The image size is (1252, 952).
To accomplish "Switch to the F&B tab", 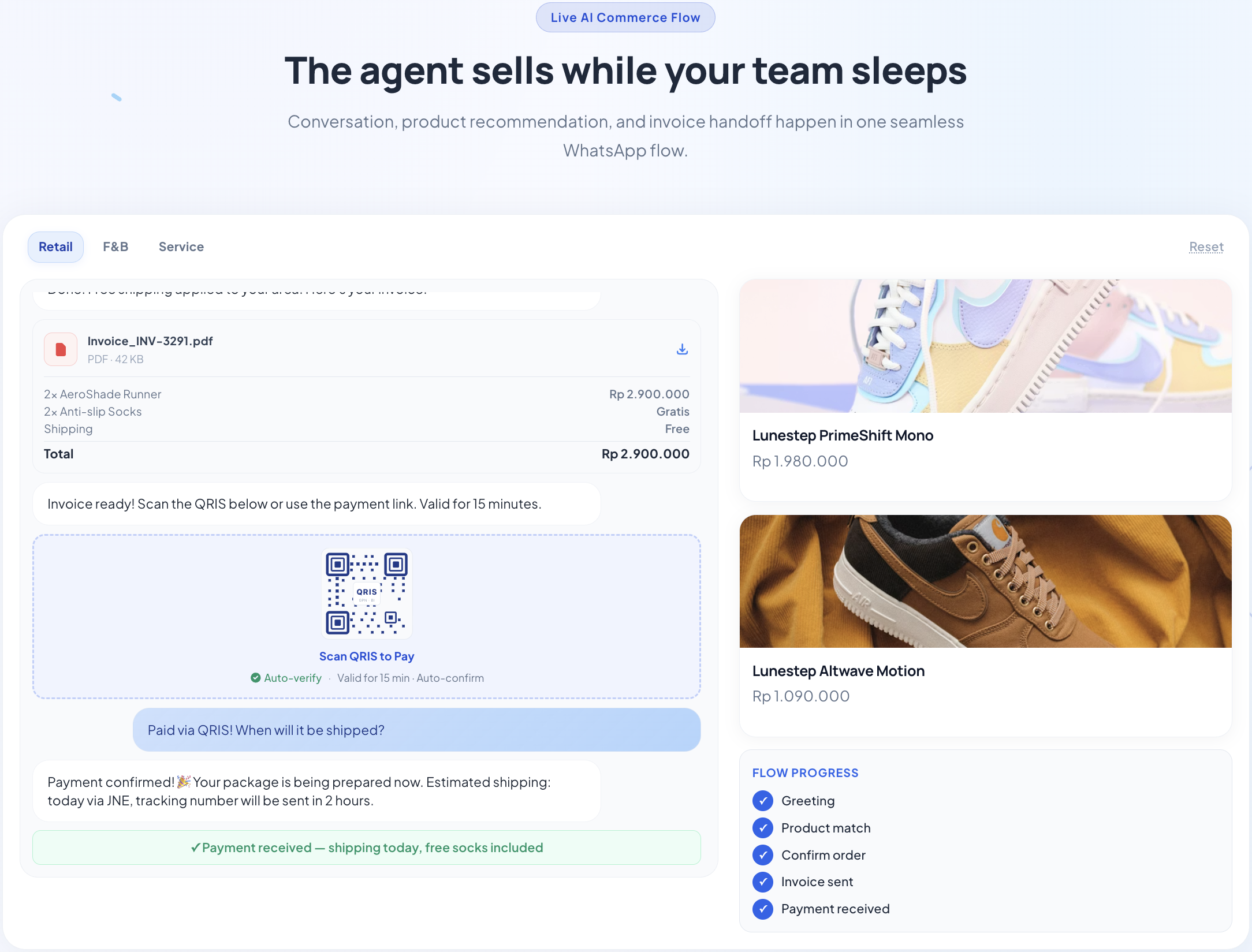I will 115,247.
